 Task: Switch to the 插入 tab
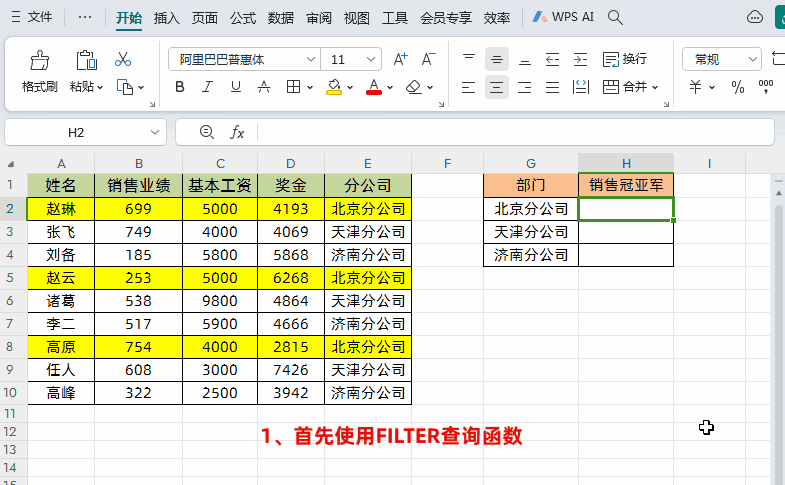coord(167,17)
